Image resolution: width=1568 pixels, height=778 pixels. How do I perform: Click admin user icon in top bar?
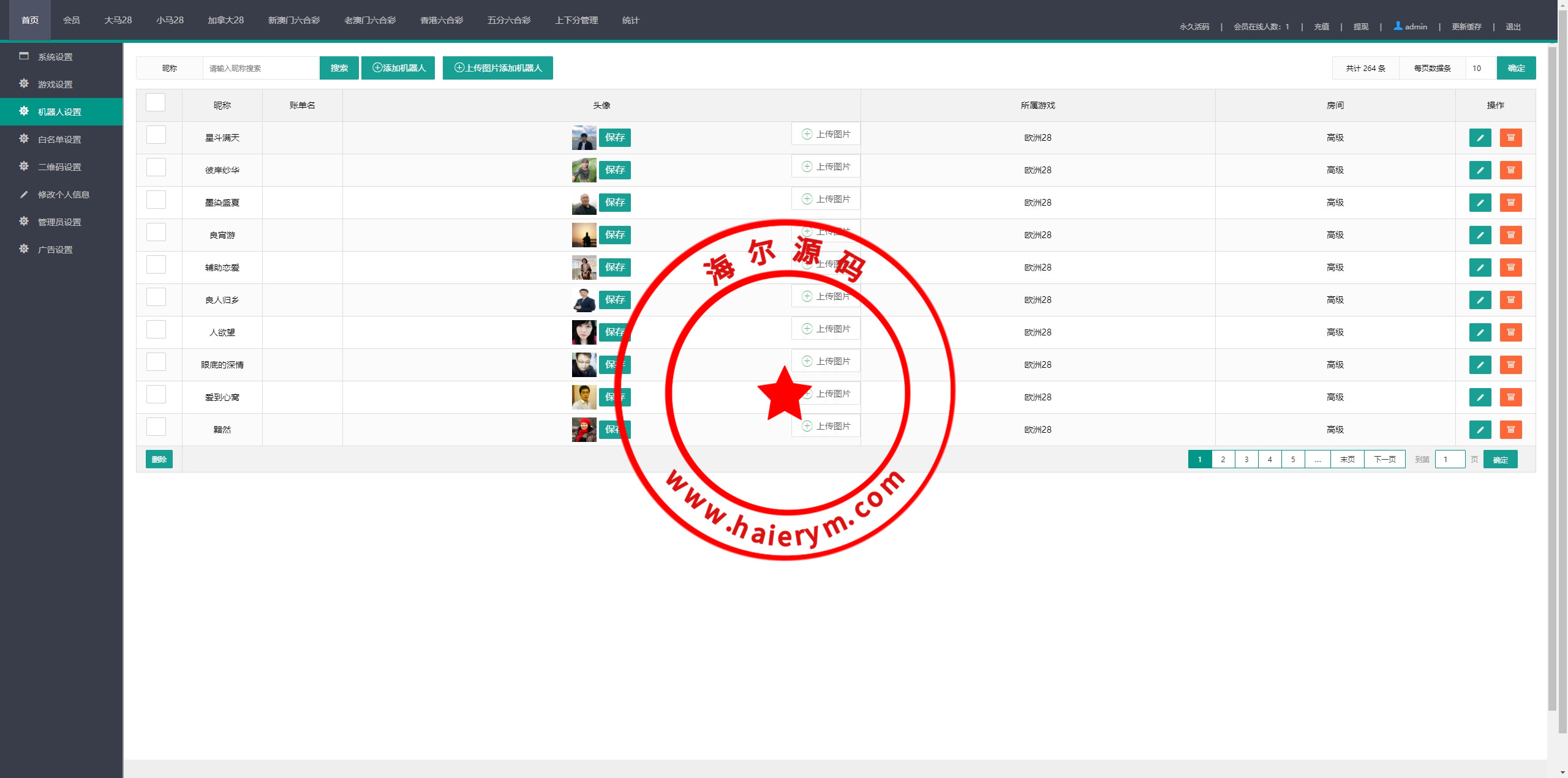pyautogui.click(x=1398, y=26)
